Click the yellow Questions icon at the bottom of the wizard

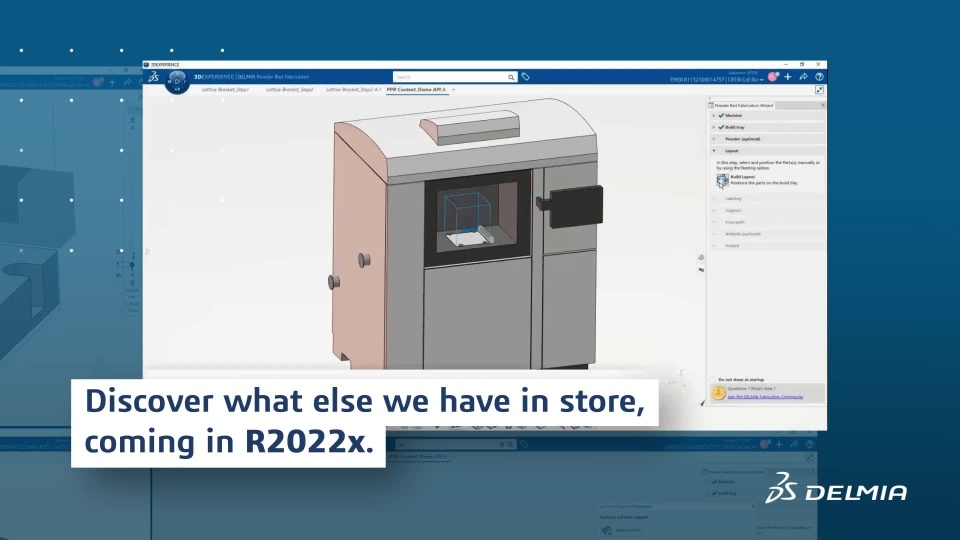[718, 392]
